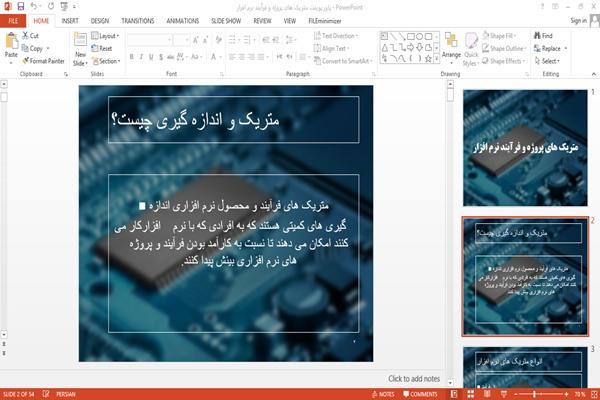This screenshot has width=600, height=400.
Task: Toggle Italic formatting
Action: [x=141, y=57]
